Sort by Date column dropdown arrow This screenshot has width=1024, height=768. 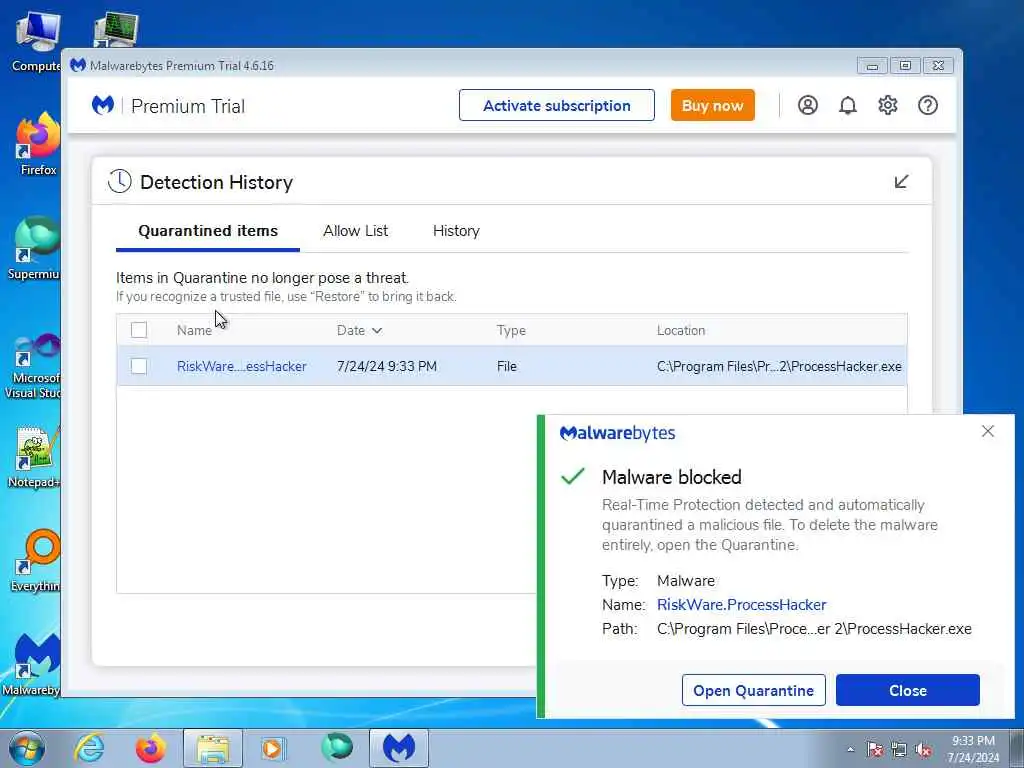pyautogui.click(x=377, y=330)
